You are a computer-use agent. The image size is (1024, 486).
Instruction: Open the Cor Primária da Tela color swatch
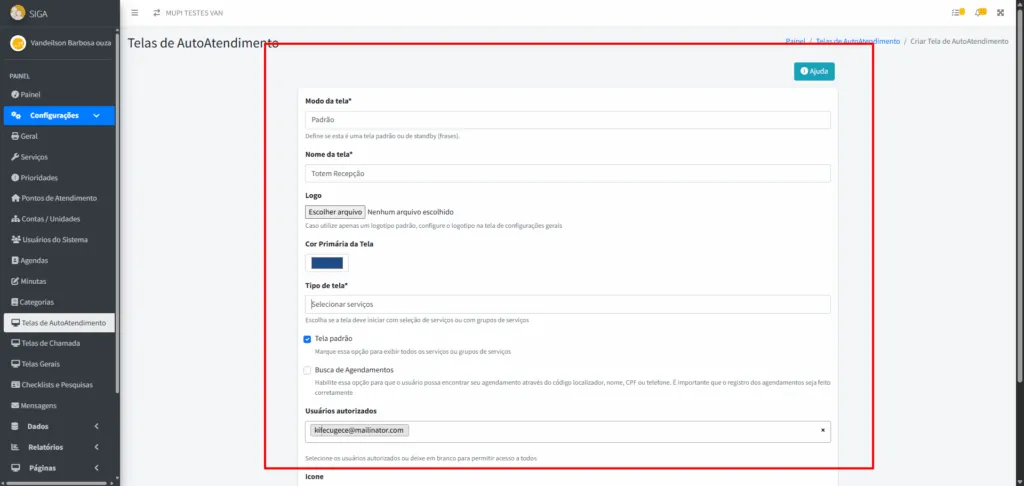pos(327,263)
